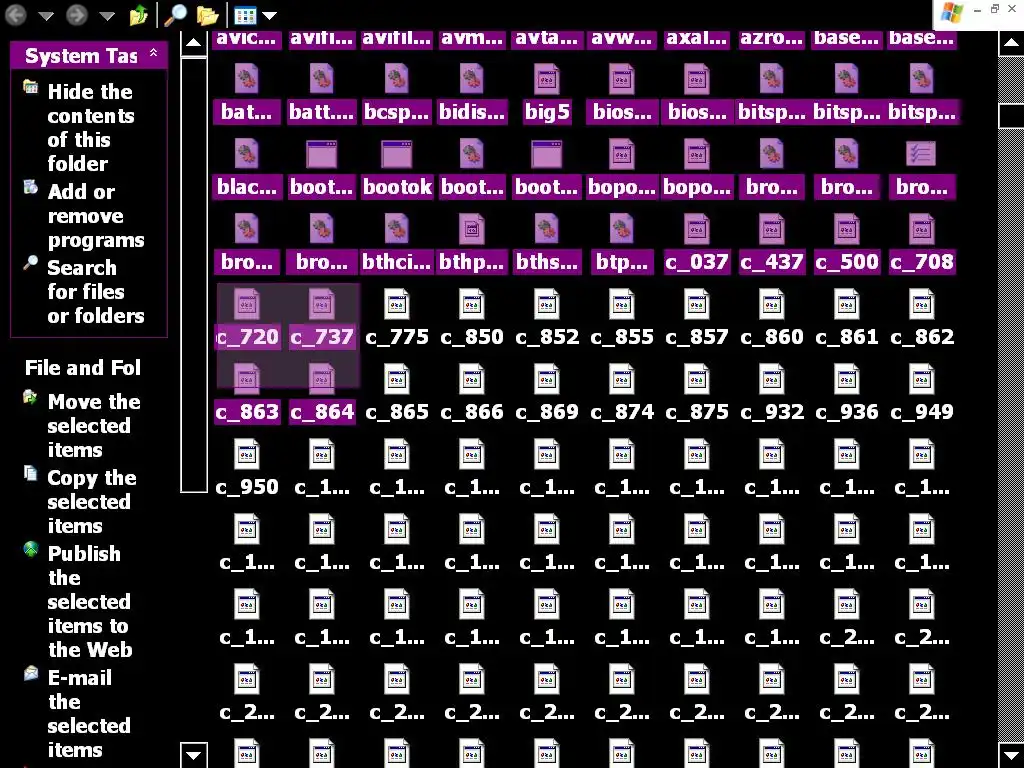Click the c_874 file name label
1024x768 pixels.
point(622,412)
